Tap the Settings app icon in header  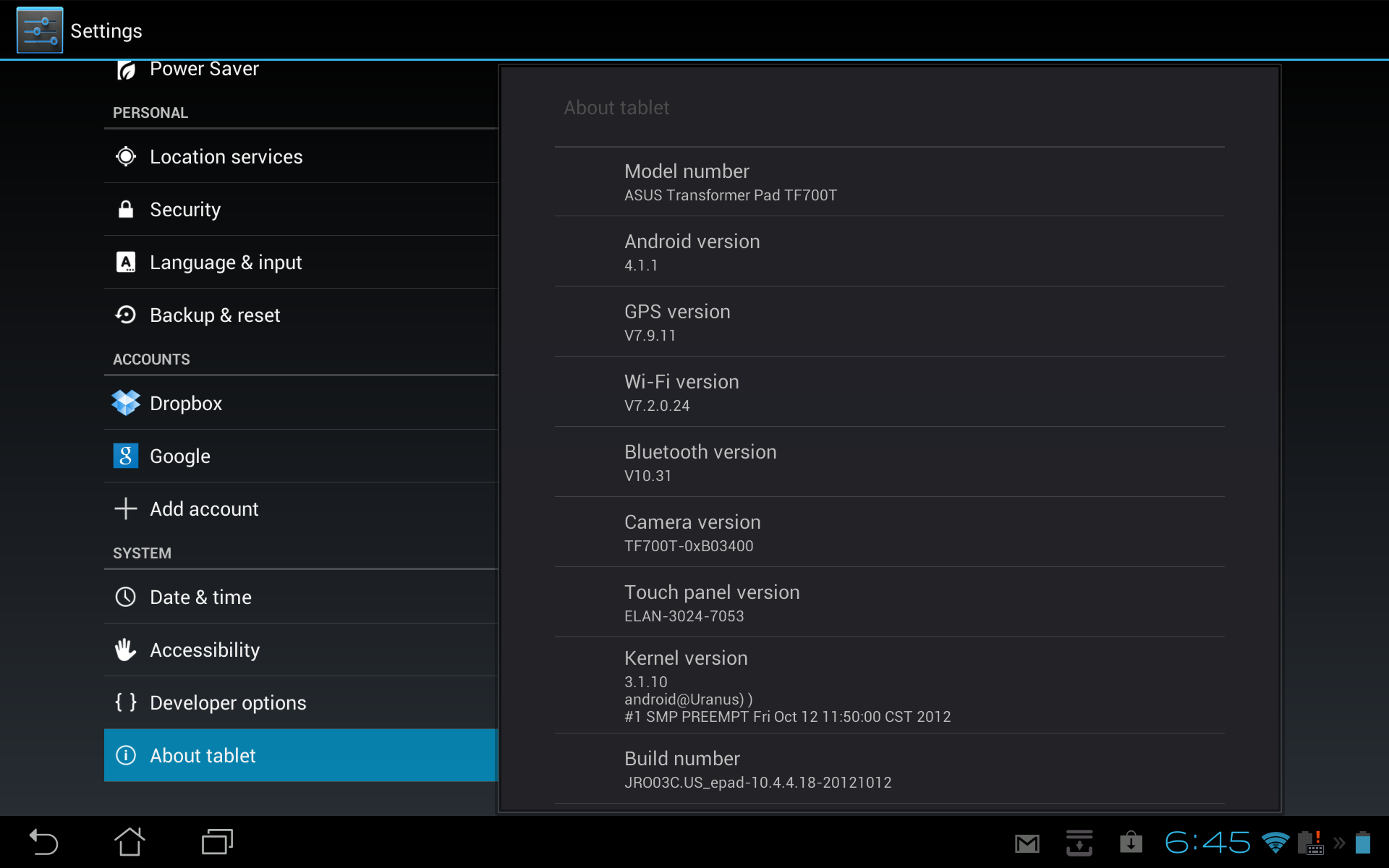[40, 30]
